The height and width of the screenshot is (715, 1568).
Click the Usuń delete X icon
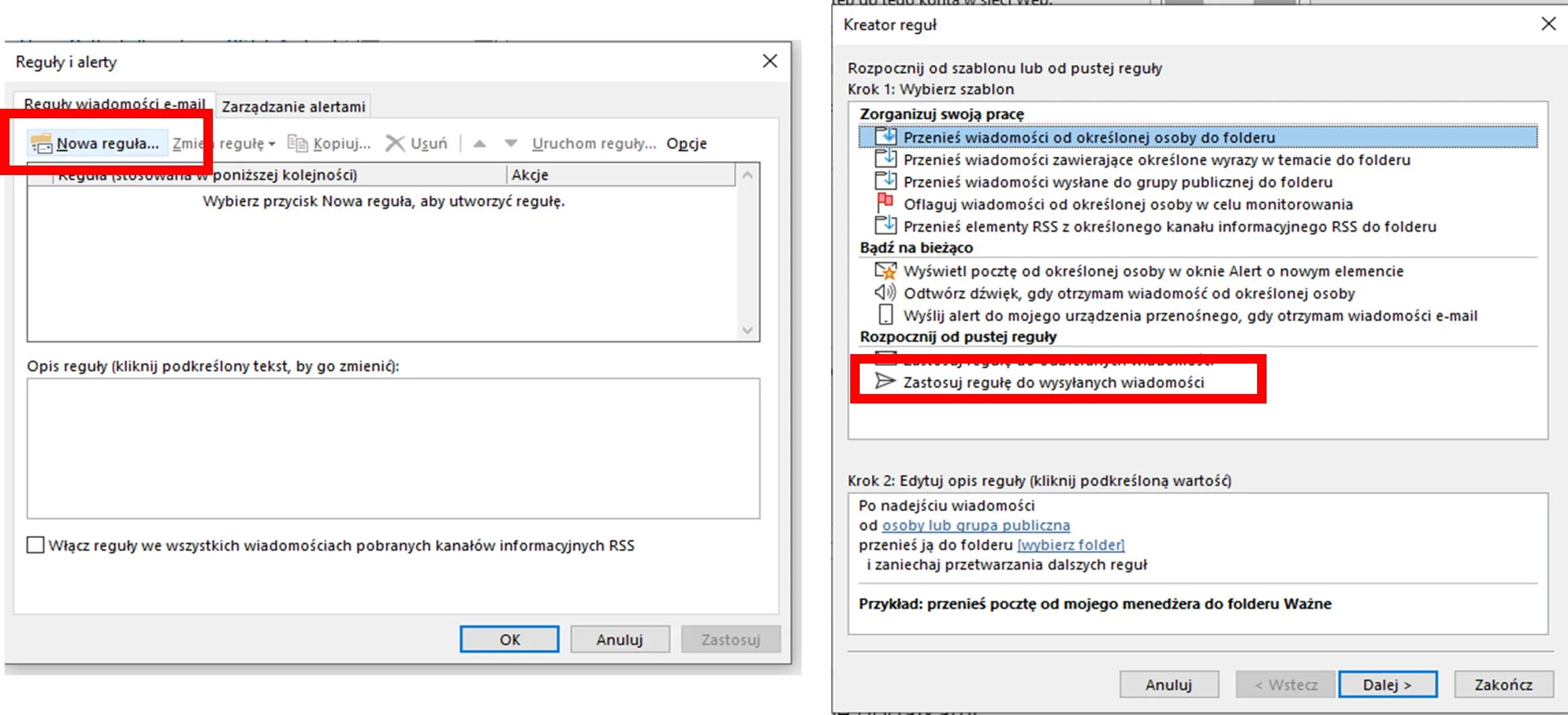click(x=395, y=143)
